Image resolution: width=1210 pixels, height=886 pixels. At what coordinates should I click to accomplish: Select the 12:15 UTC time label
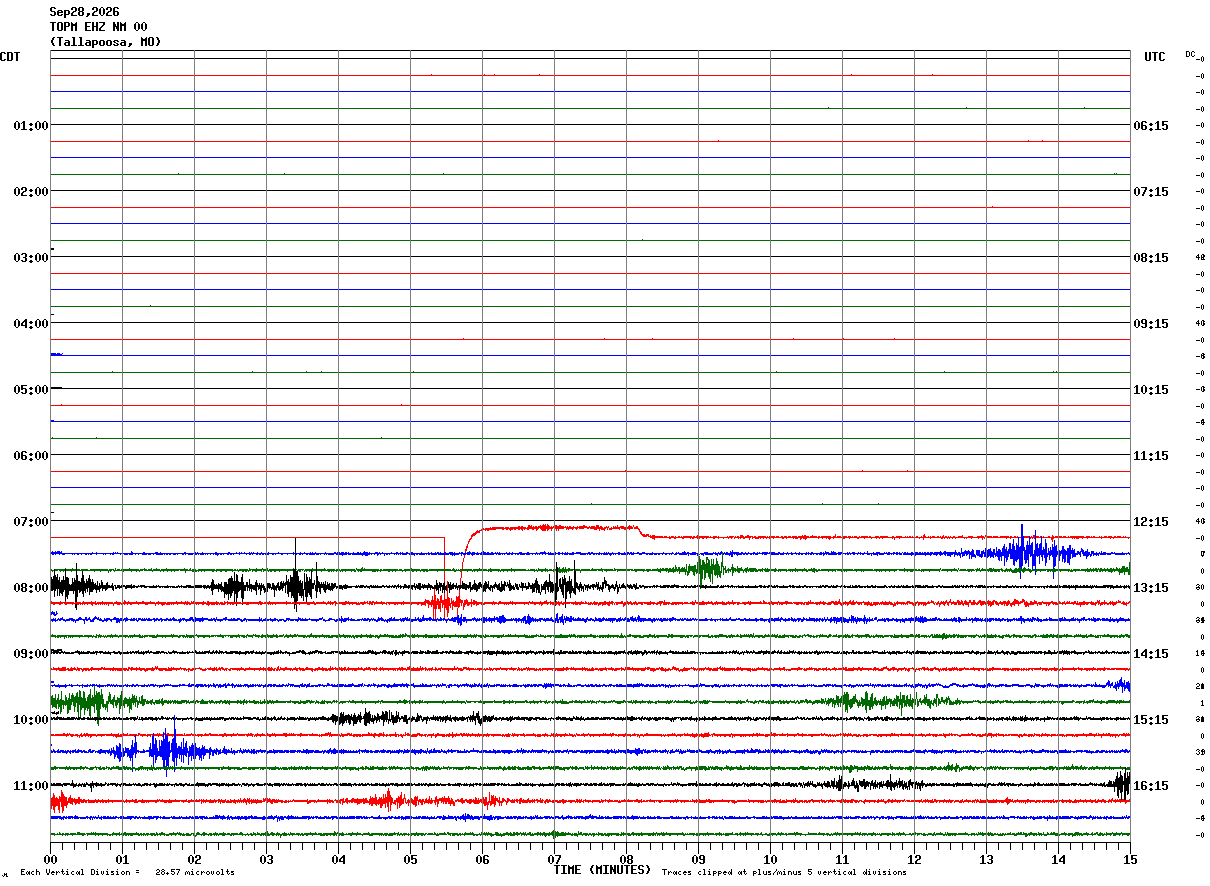click(1151, 522)
